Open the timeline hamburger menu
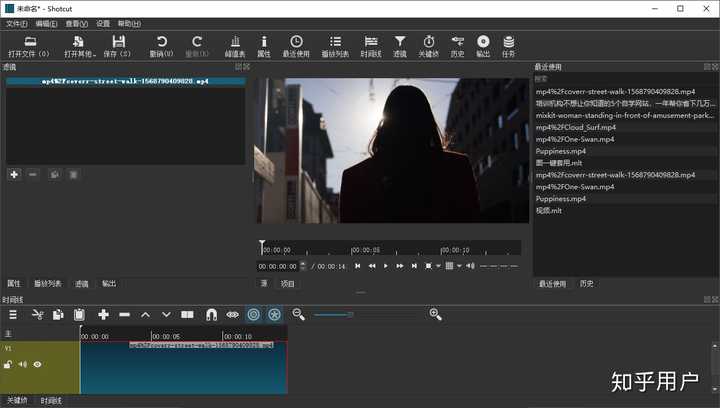This screenshot has height=408, width=720. pyautogui.click(x=13, y=314)
